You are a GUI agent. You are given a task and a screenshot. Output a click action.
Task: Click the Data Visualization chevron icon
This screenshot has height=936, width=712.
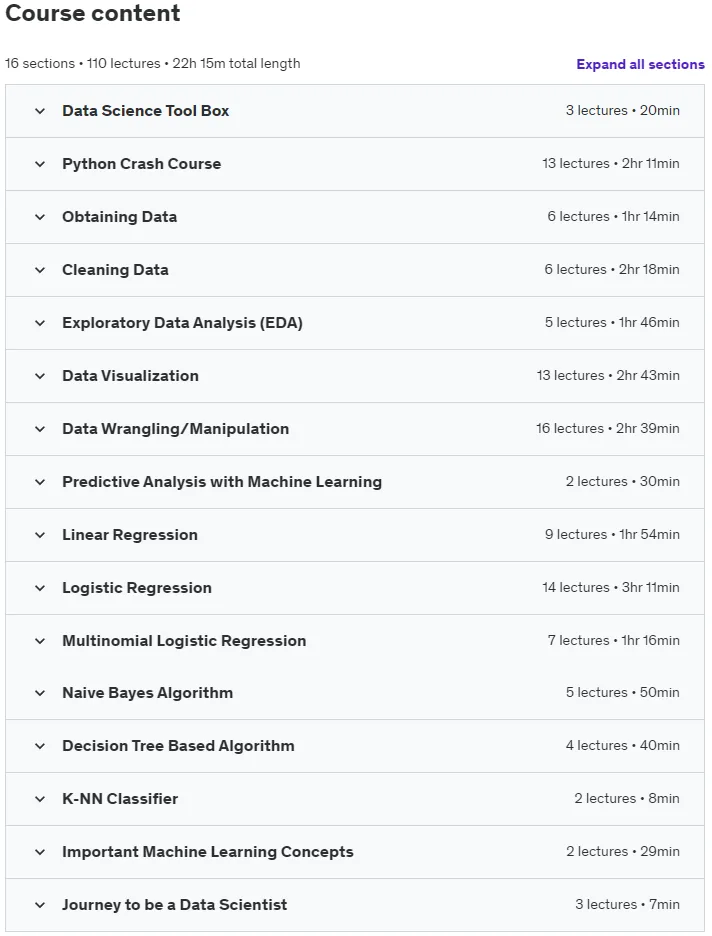(x=40, y=376)
